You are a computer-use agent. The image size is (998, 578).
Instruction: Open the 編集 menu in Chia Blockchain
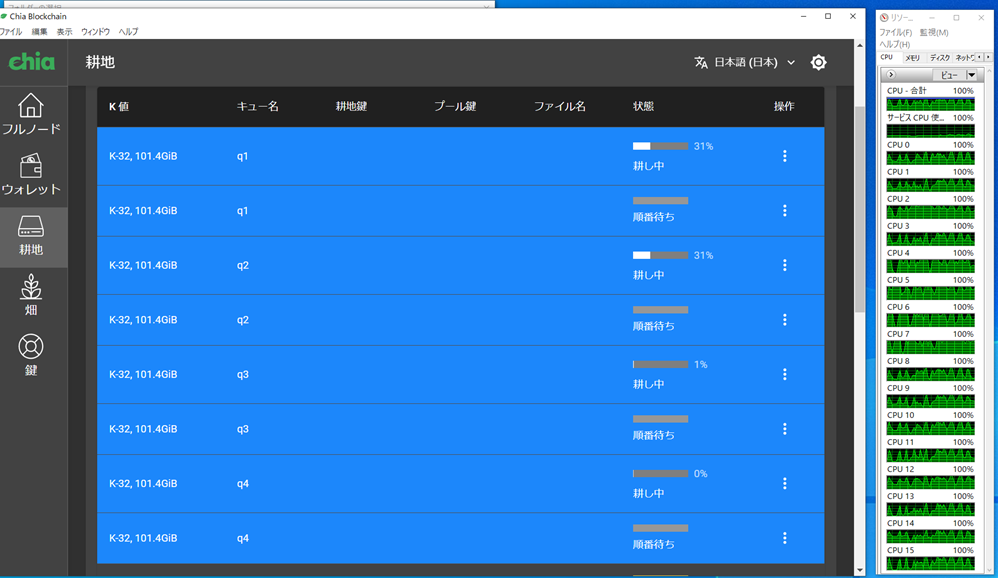pos(39,32)
